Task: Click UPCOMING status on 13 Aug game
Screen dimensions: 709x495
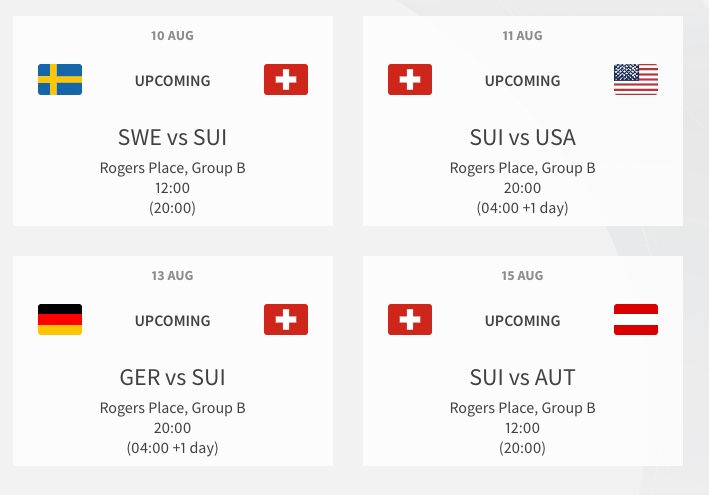Action: click(x=173, y=321)
